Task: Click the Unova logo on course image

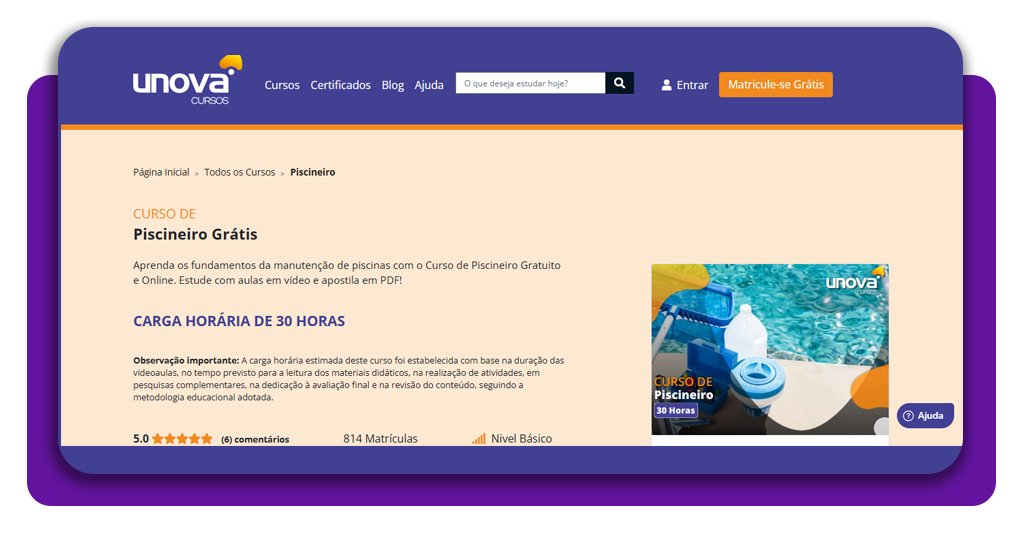Action: pos(855,283)
